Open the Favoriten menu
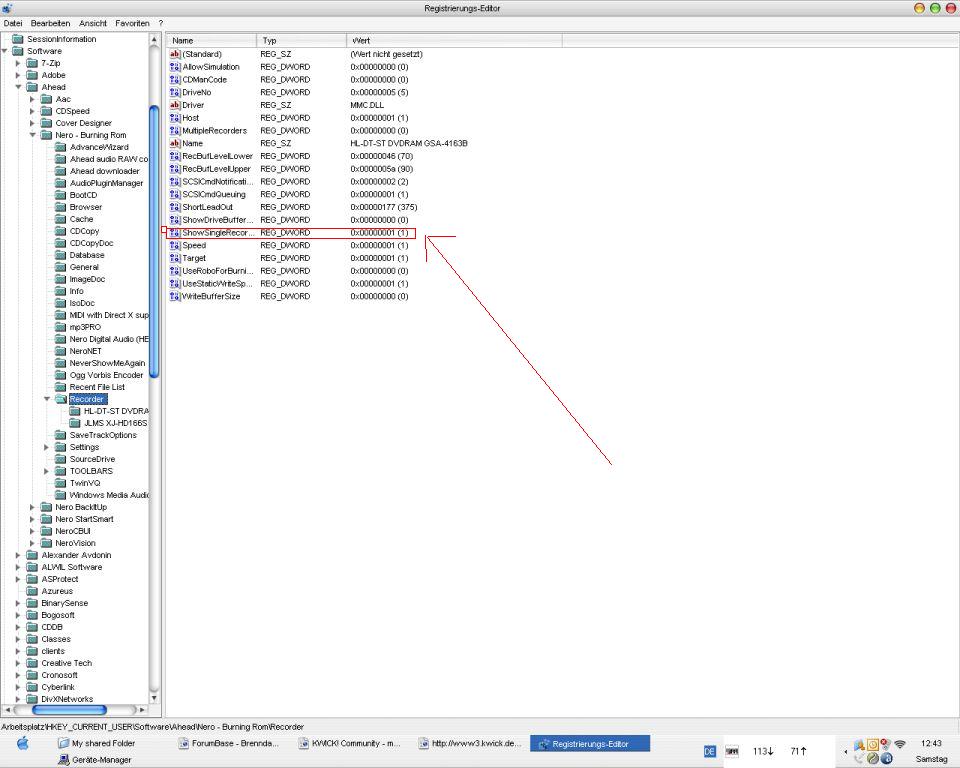Viewport: 960px width, 768px height. [132, 23]
